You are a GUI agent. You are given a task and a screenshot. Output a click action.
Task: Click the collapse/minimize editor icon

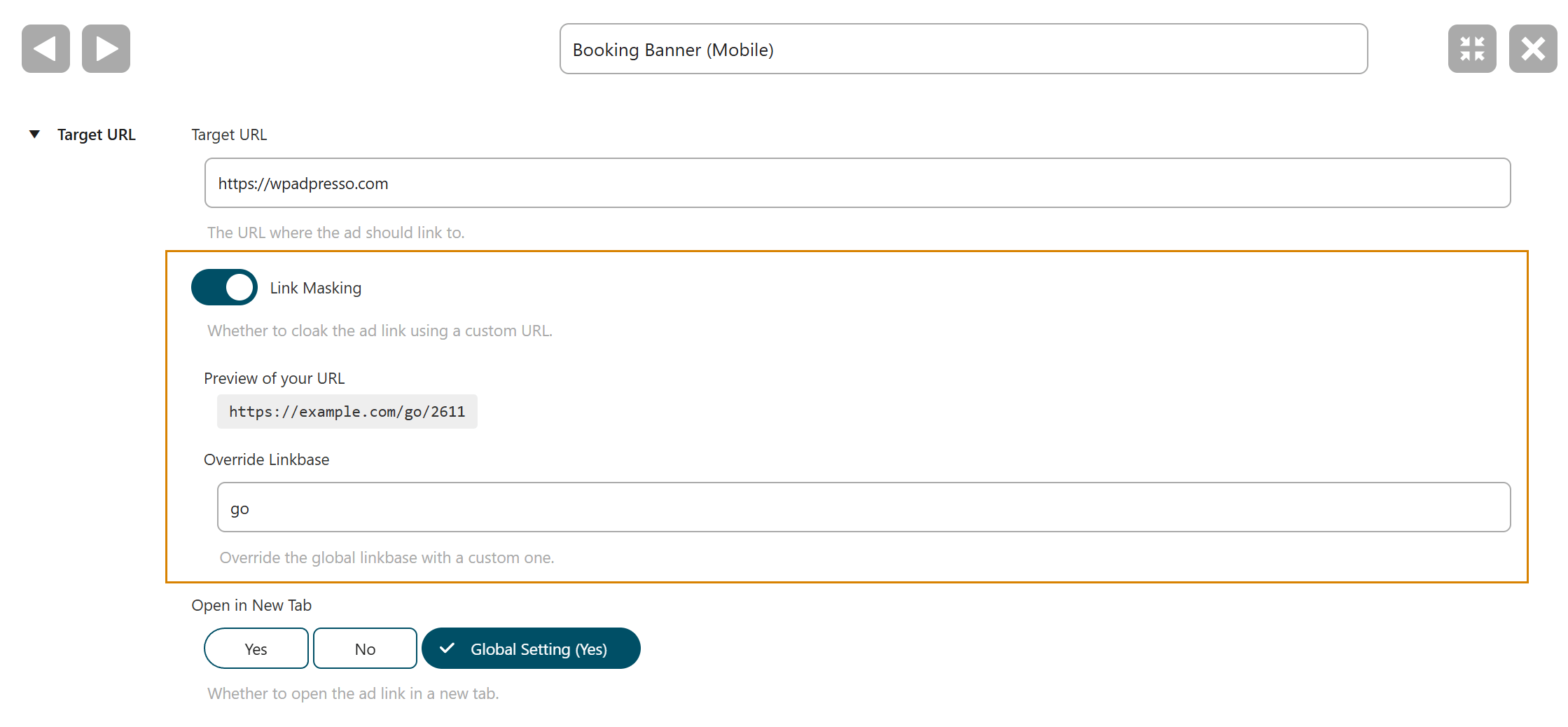(1472, 49)
